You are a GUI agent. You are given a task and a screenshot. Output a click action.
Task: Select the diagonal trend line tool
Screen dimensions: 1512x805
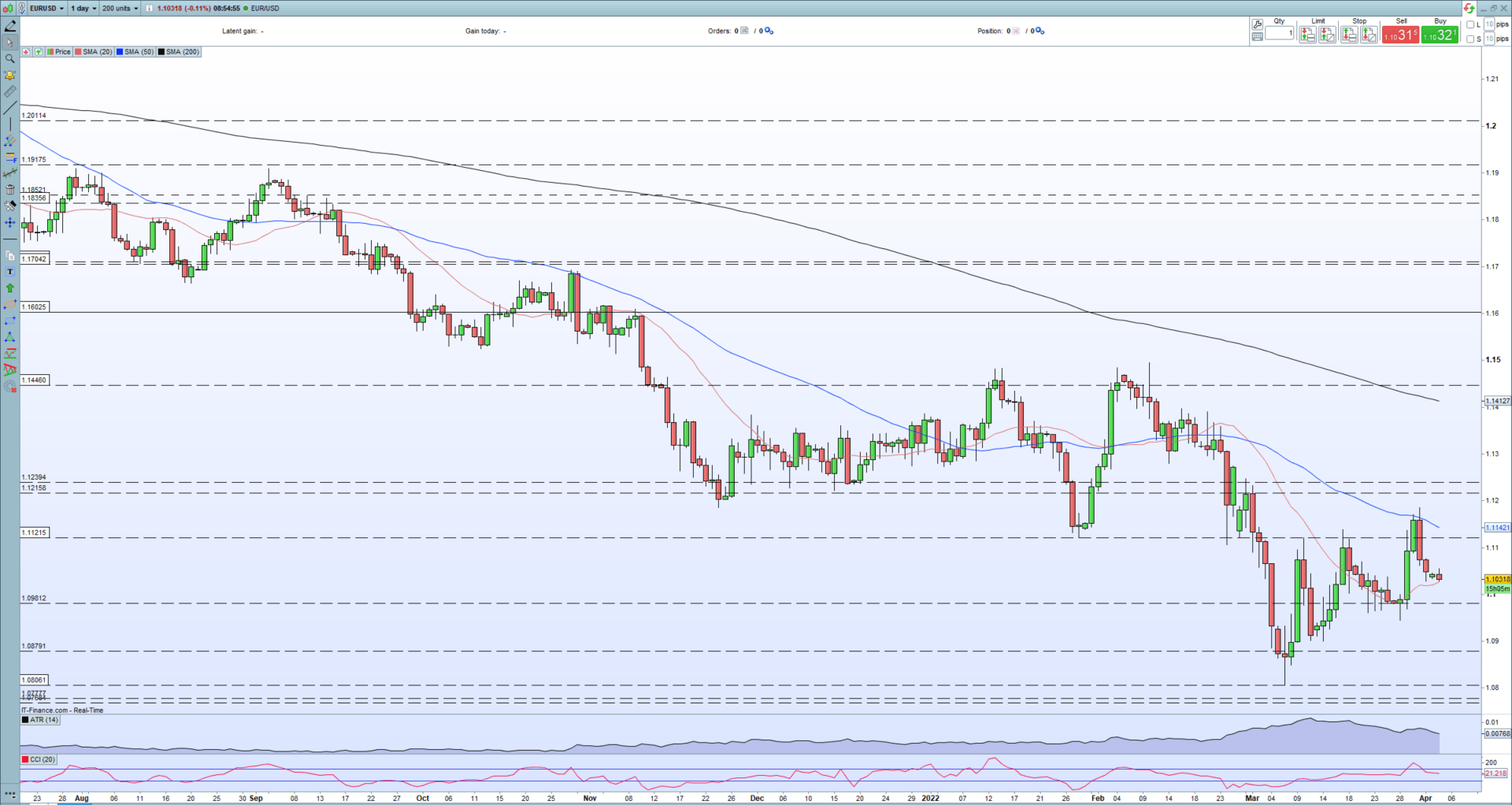10,108
